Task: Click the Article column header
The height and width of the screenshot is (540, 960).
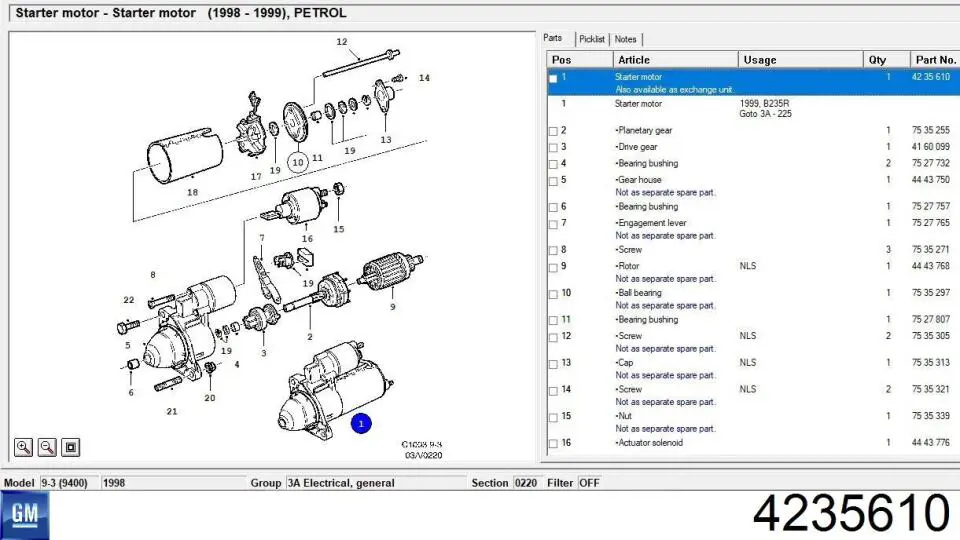Action: pos(675,60)
